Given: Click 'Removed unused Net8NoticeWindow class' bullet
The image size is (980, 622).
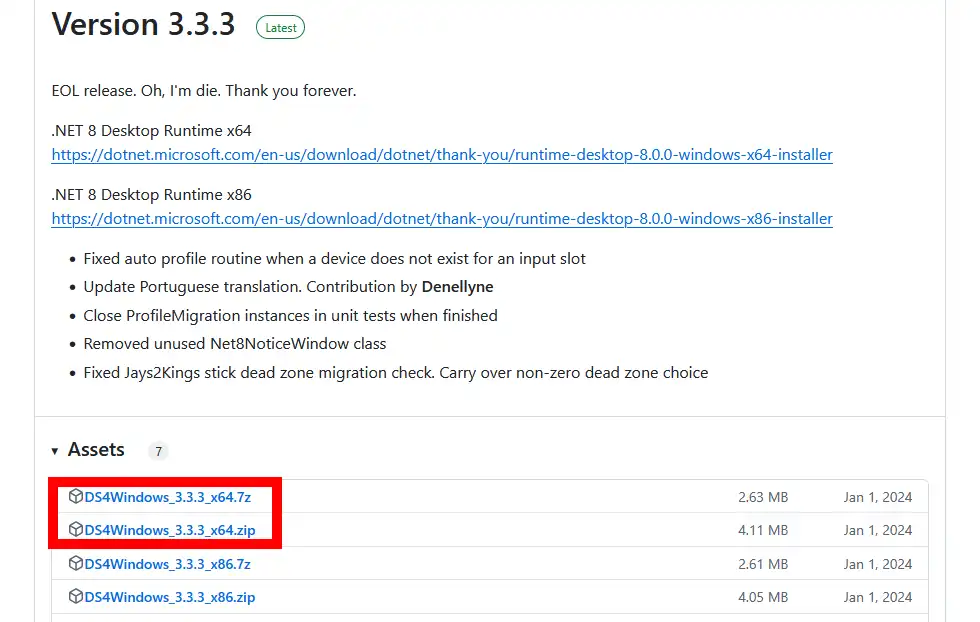Looking at the screenshot, I should tap(235, 344).
